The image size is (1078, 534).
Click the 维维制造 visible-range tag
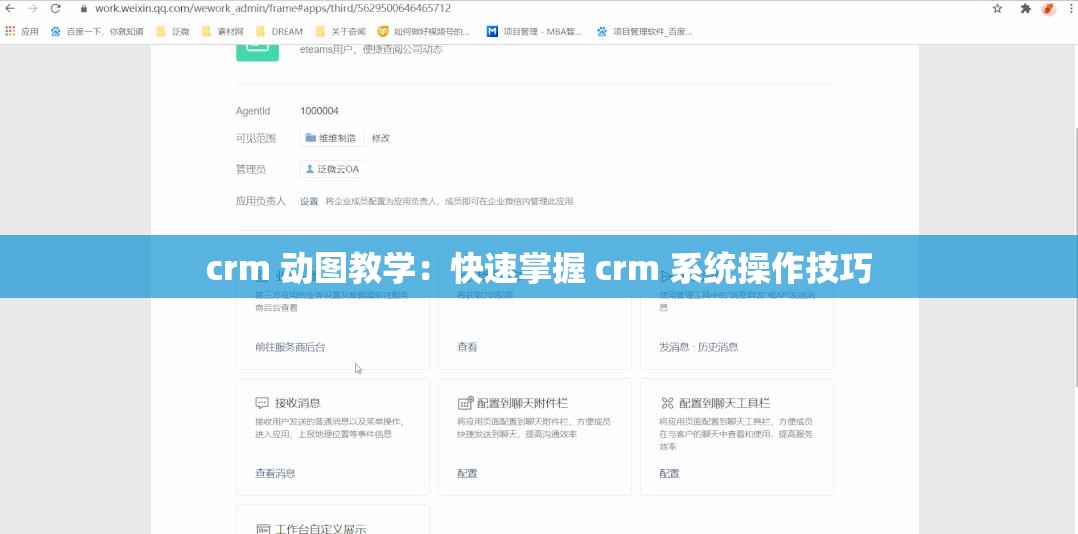coord(332,138)
